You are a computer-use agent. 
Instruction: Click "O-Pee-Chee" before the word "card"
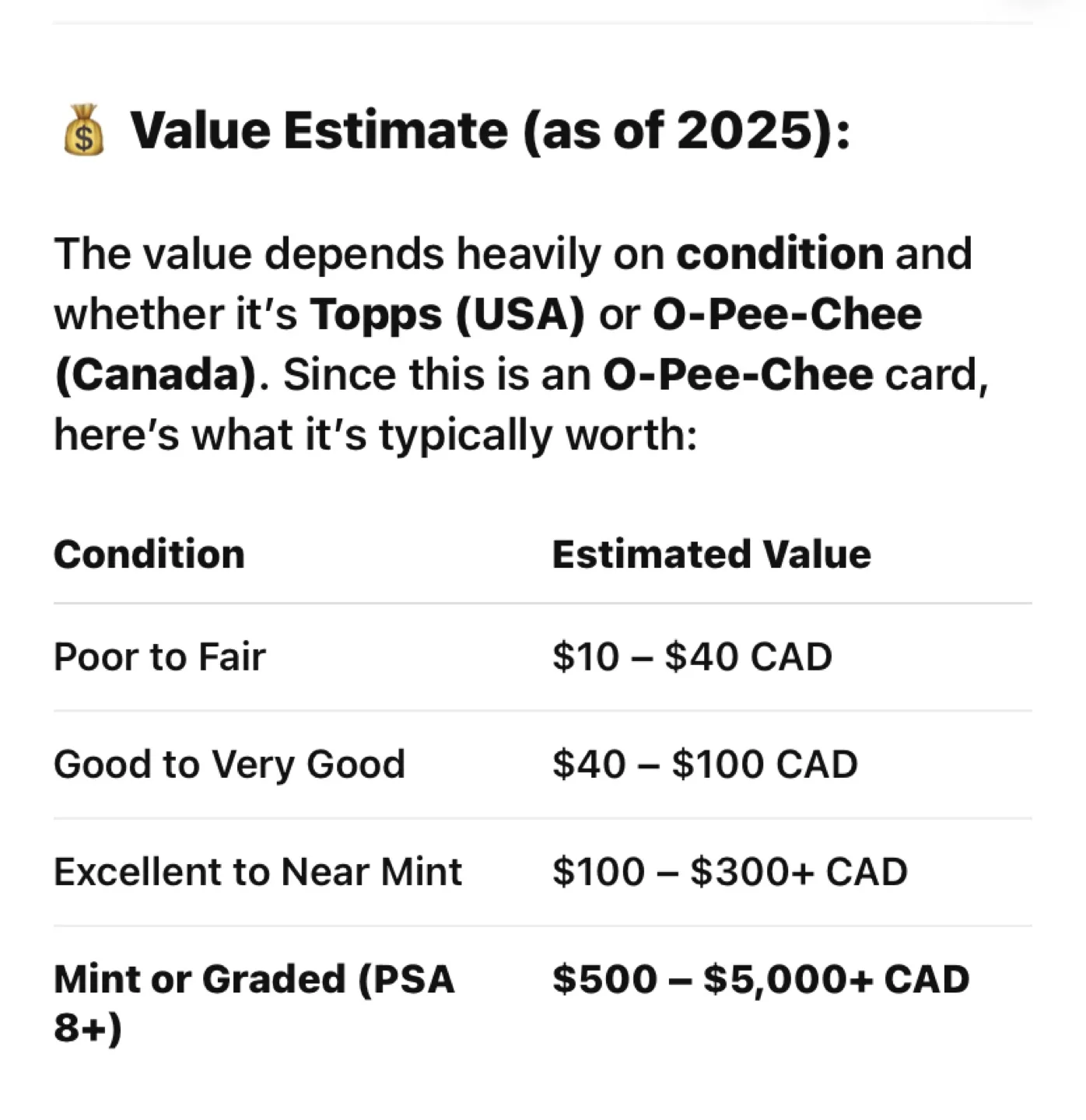[x=737, y=375]
